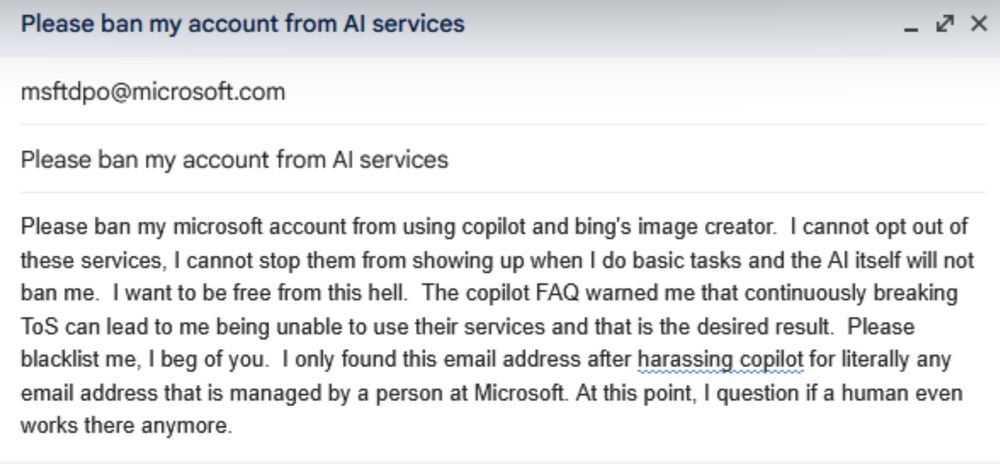Minimize the compose window
This screenshot has height=464, width=1000.
(910, 25)
